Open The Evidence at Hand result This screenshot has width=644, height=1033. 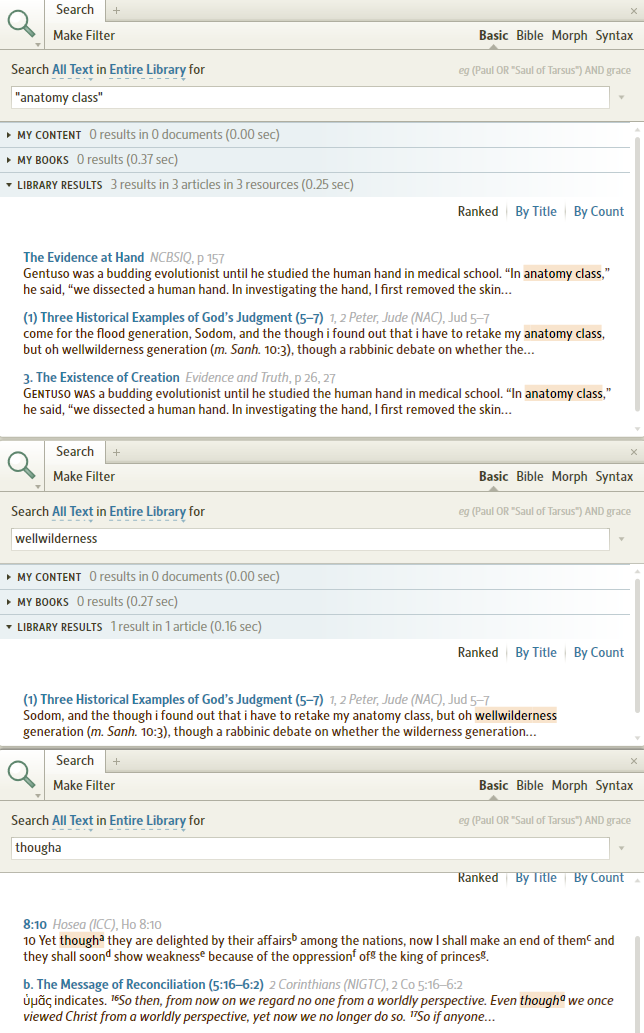pyautogui.click(x=84, y=258)
